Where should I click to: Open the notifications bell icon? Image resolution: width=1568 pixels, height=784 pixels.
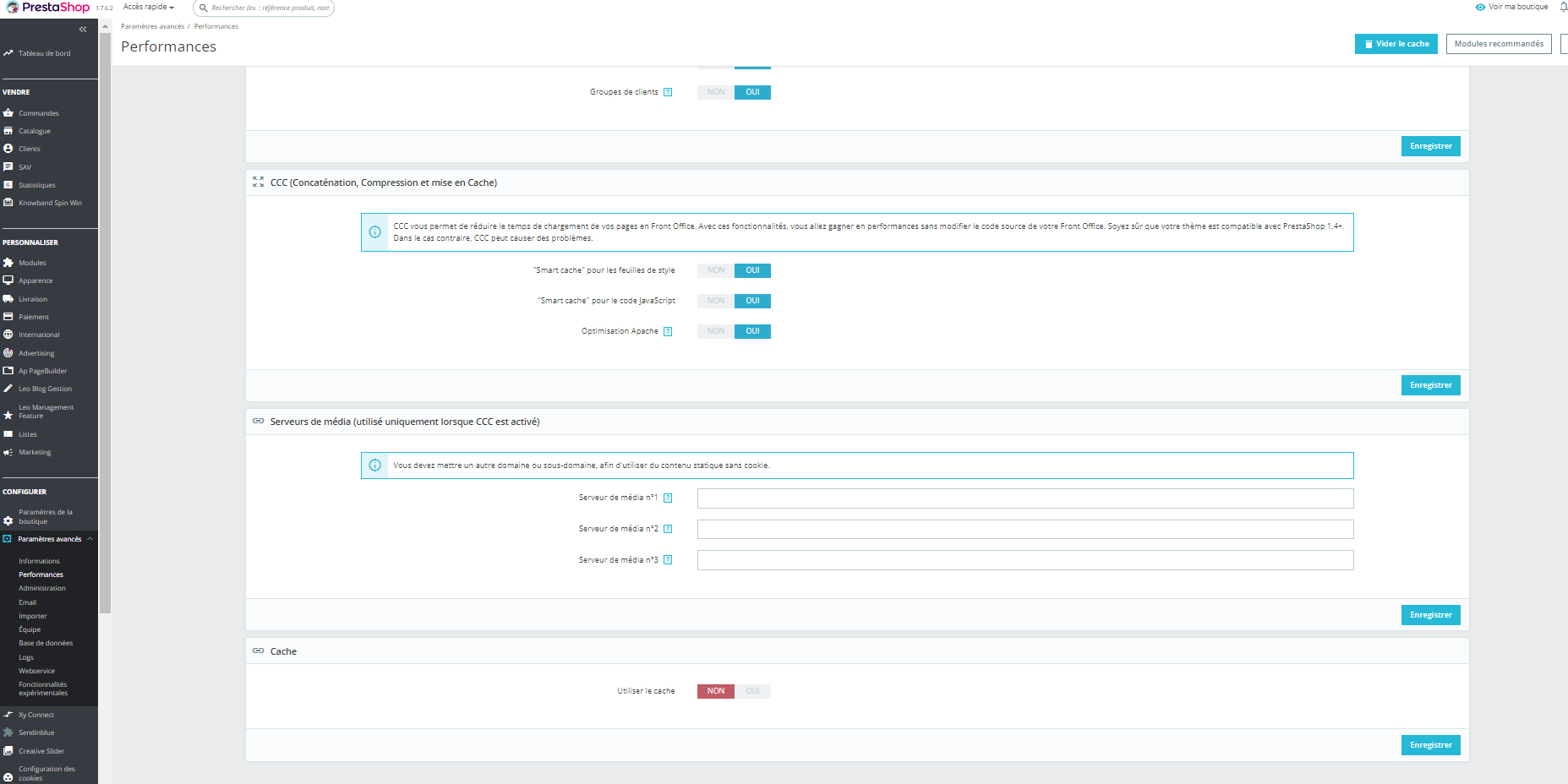point(1563,7)
